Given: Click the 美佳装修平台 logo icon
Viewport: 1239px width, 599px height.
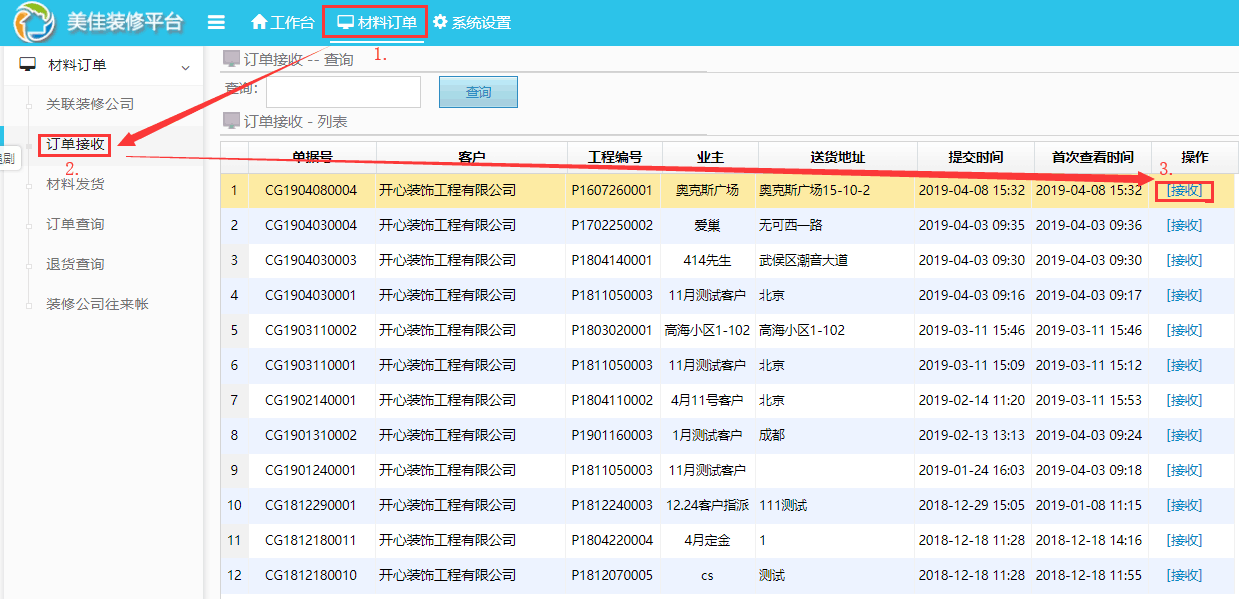Looking at the screenshot, I should pyautogui.click(x=33, y=22).
